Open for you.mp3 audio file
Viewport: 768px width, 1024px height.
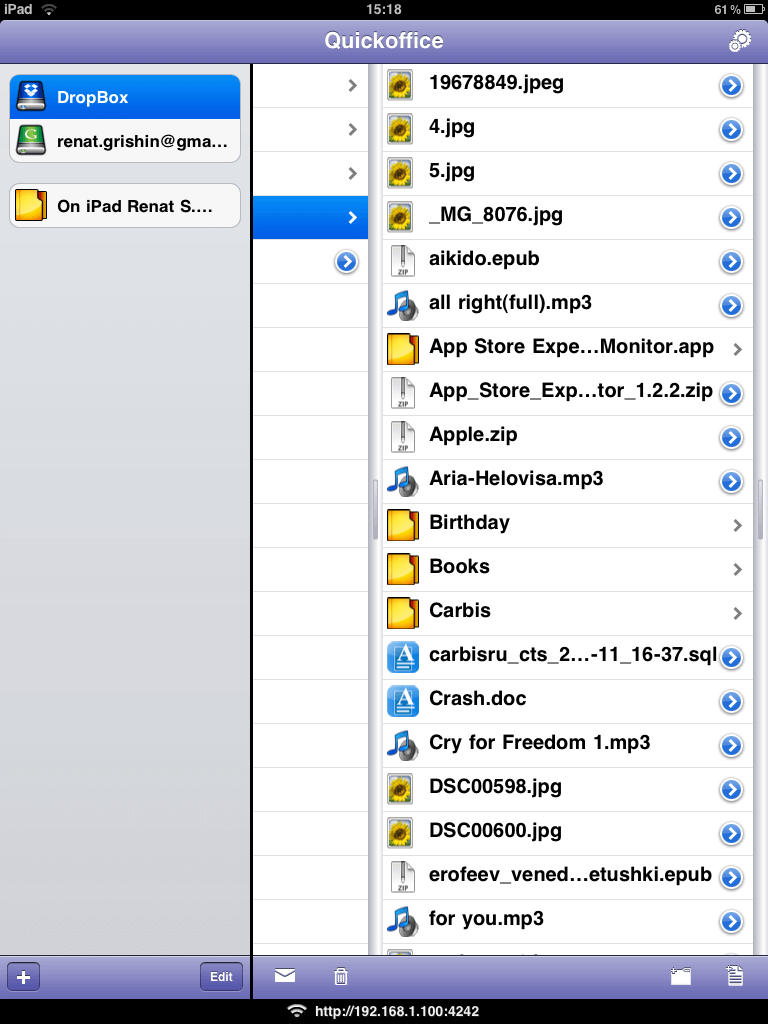pos(568,921)
